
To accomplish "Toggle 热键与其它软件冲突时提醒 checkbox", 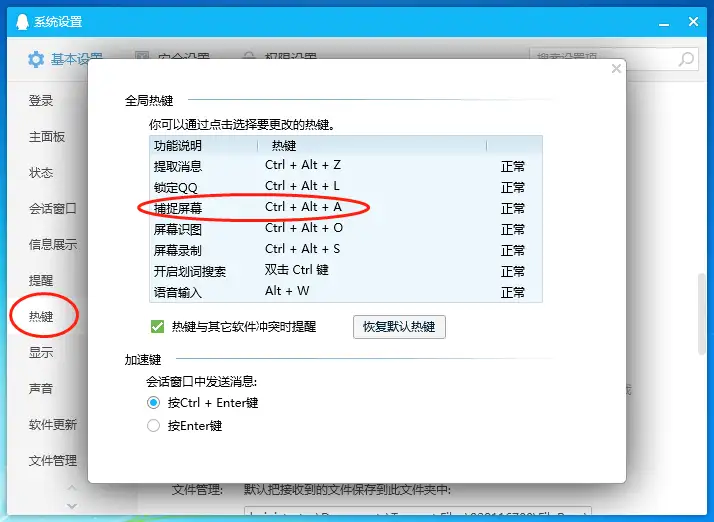I will (x=158, y=327).
